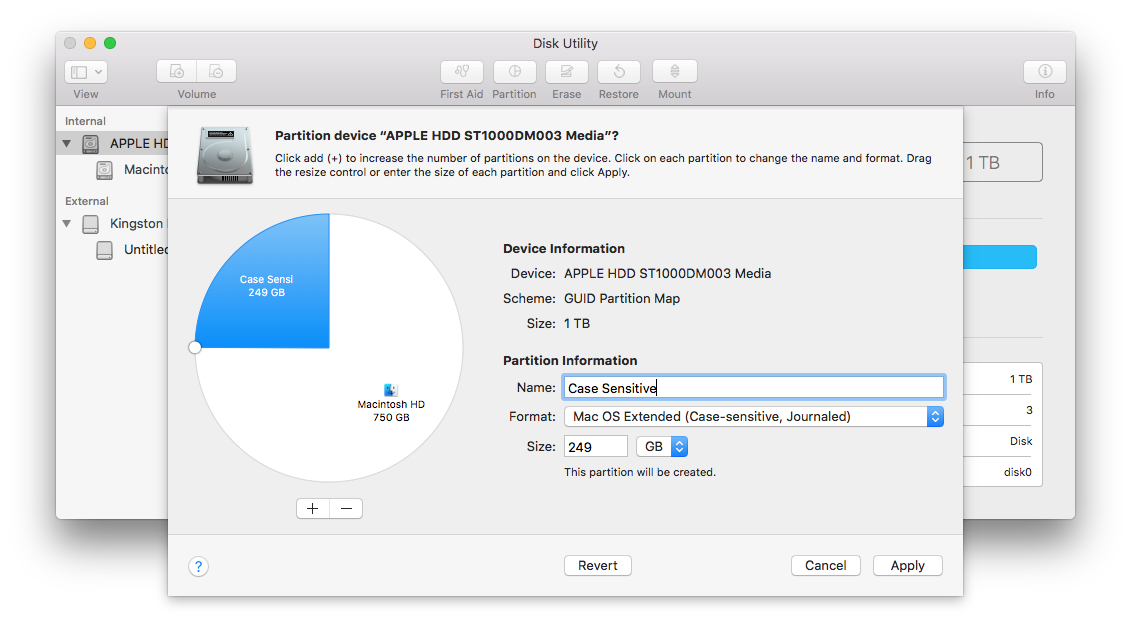Collapse the APPLE HDD disk tree
The width and height of the screenshot is (1131, 617).
(x=67, y=144)
